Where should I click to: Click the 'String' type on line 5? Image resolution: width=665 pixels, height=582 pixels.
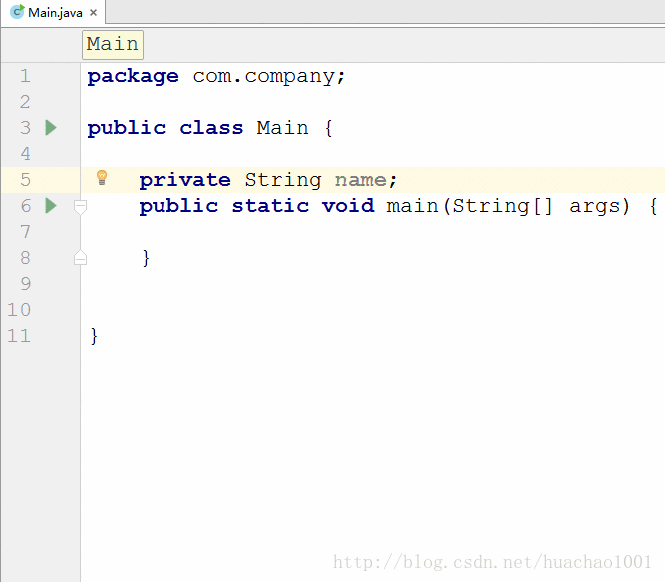pyautogui.click(x=283, y=181)
